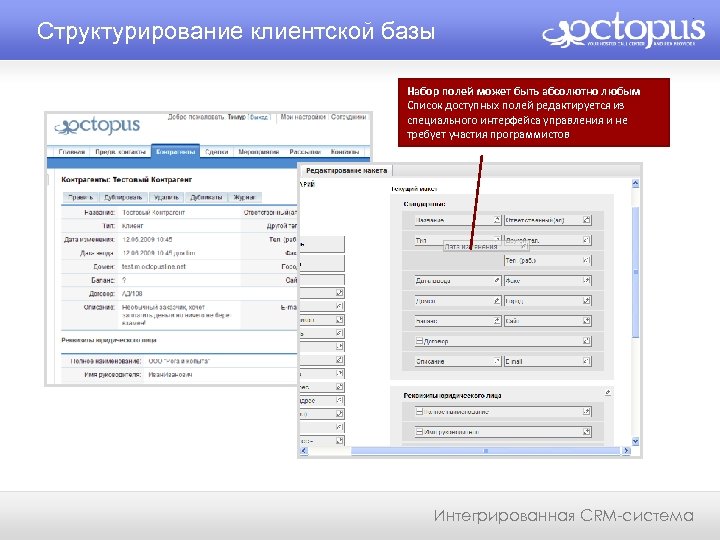720x540 pixels.
Task: Select the active Контрагенты tab
Action: [x=175, y=152]
